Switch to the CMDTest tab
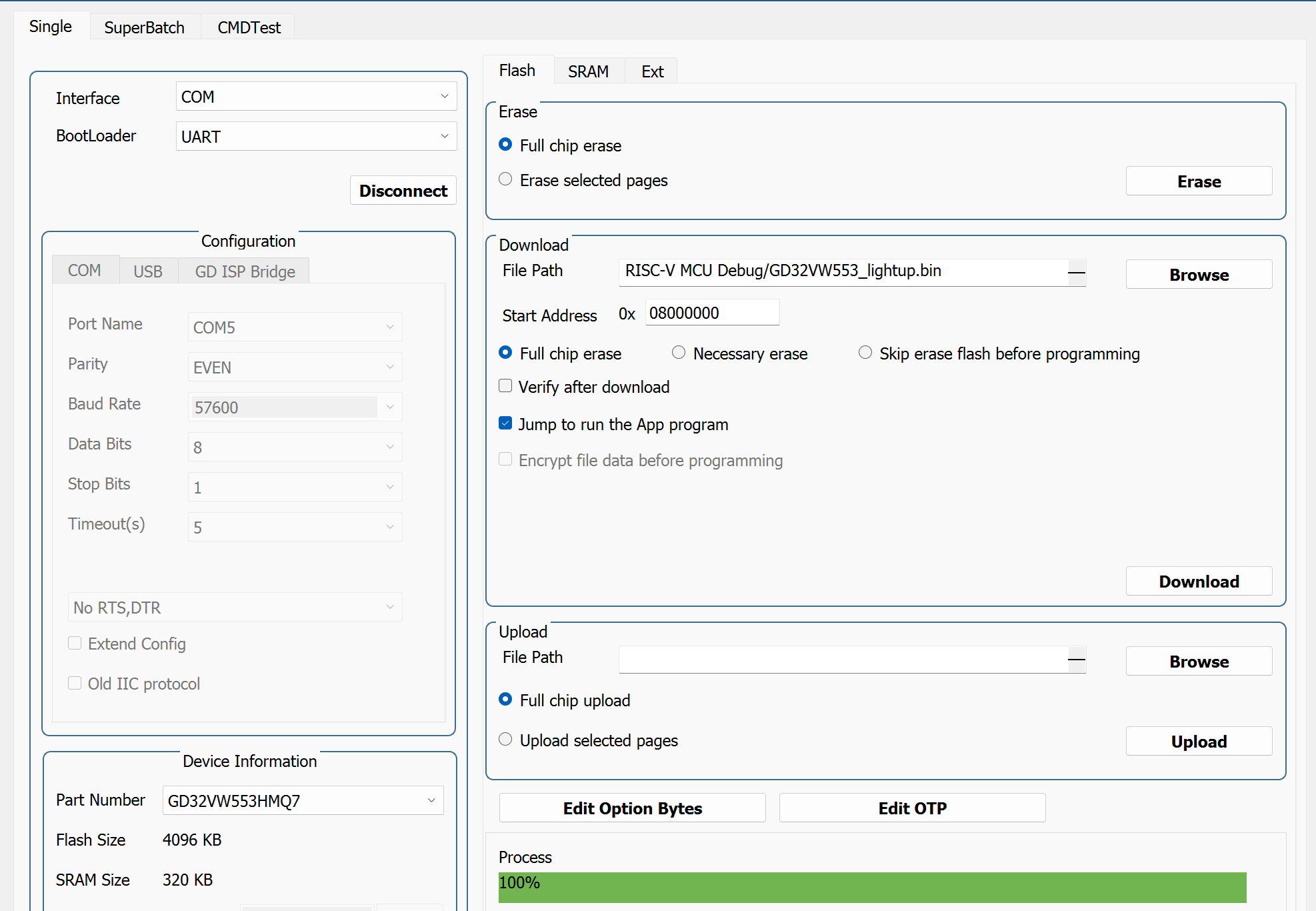 (x=249, y=27)
